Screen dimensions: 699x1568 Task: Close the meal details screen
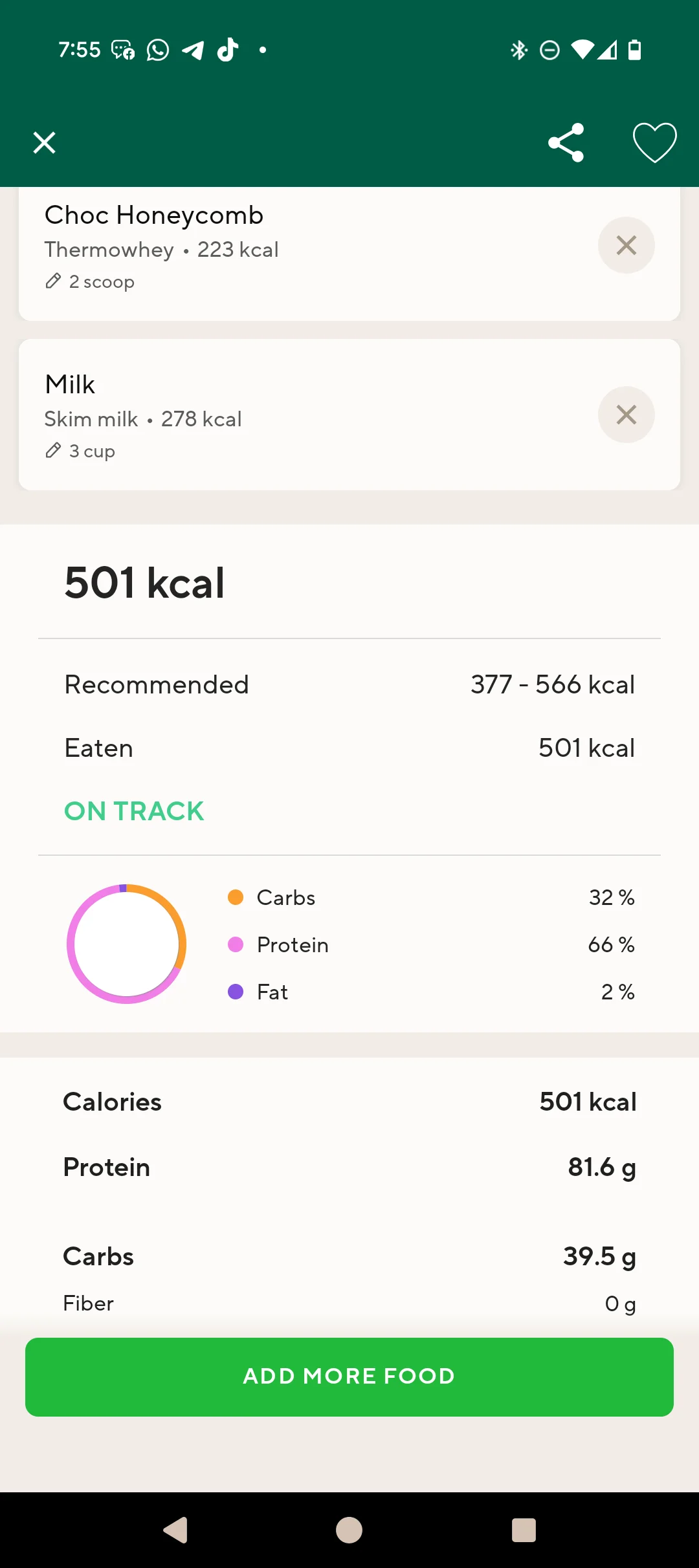tap(44, 142)
